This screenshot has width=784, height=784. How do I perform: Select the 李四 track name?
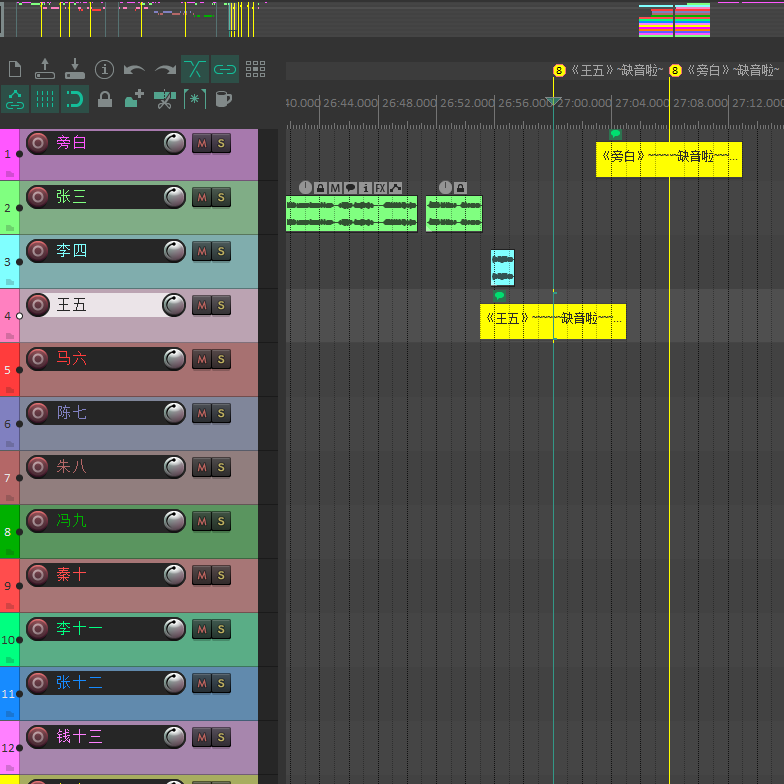point(72,250)
